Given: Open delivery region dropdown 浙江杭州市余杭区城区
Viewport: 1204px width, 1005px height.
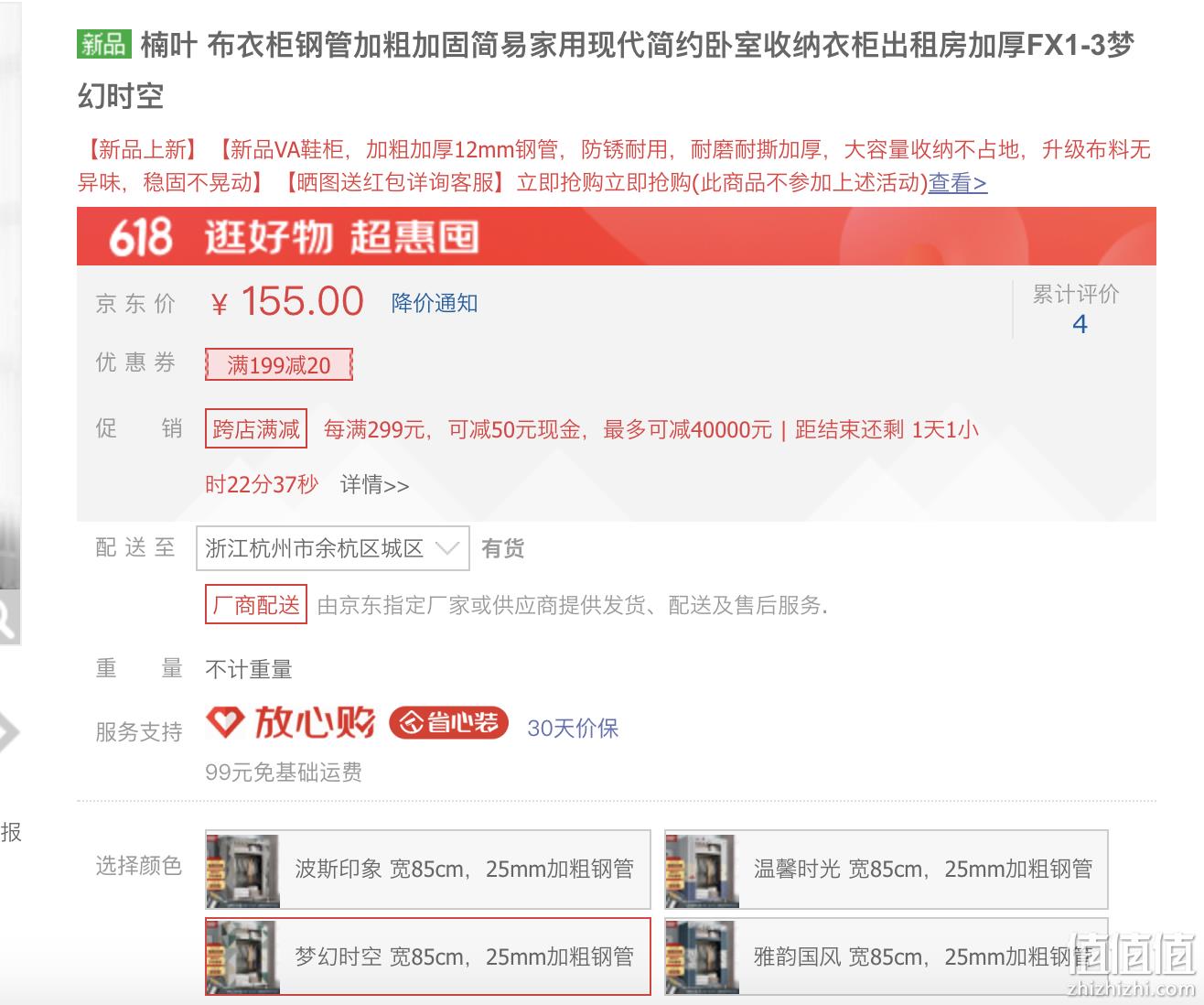Looking at the screenshot, I should 333,548.
